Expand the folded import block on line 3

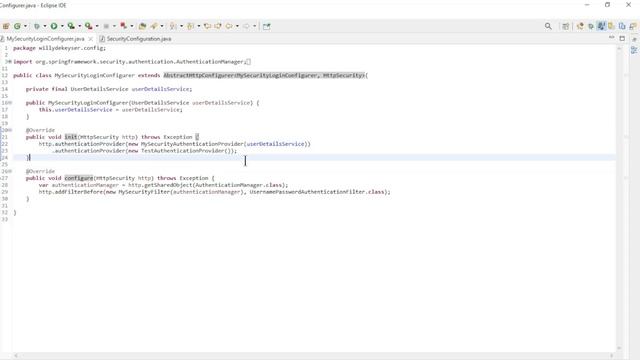pos(10,62)
